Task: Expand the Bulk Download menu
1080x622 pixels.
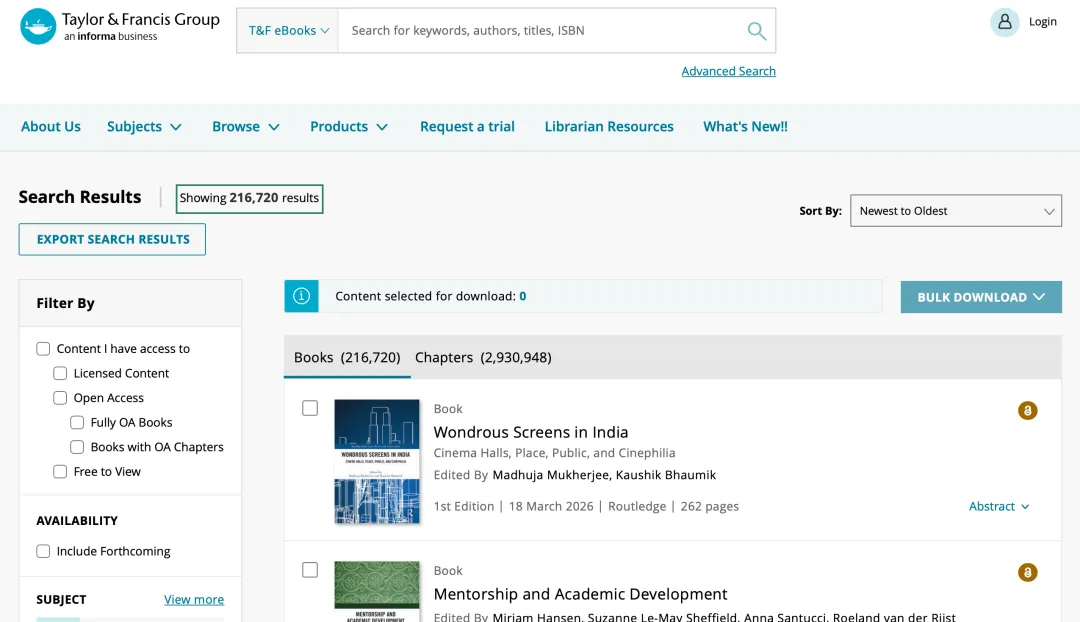Action: click(980, 297)
